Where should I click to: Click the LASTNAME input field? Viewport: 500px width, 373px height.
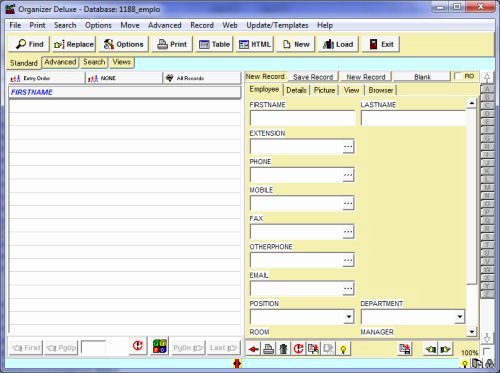click(x=413, y=118)
